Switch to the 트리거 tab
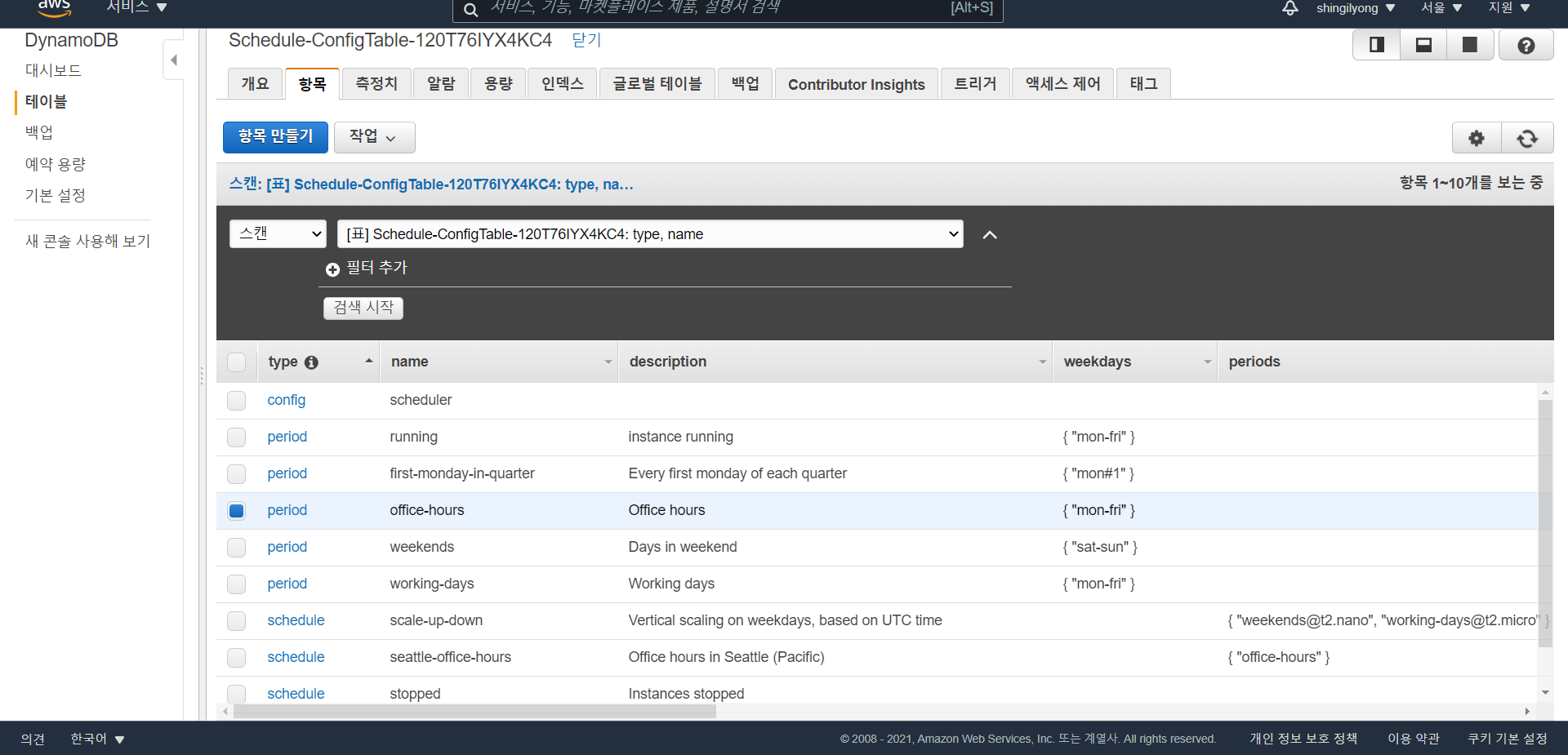Viewport: 1568px width, 755px height. (975, 83)
